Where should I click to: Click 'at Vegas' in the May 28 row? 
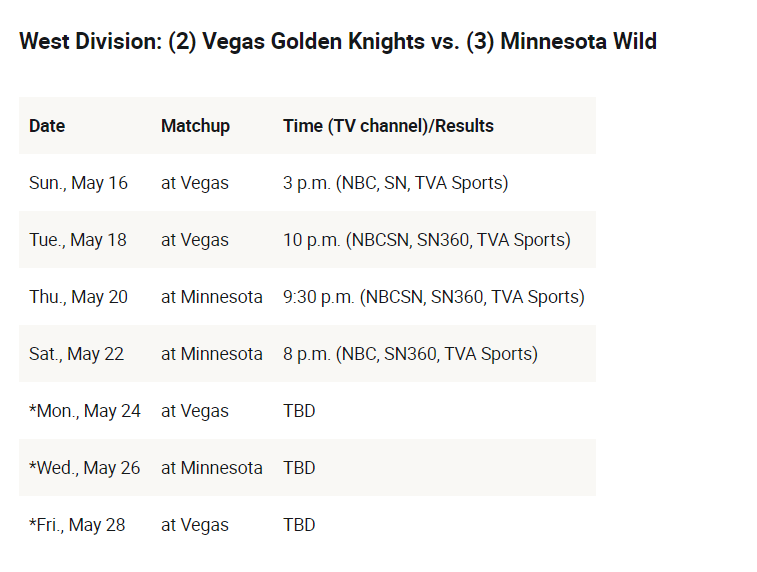pos(195,525)
